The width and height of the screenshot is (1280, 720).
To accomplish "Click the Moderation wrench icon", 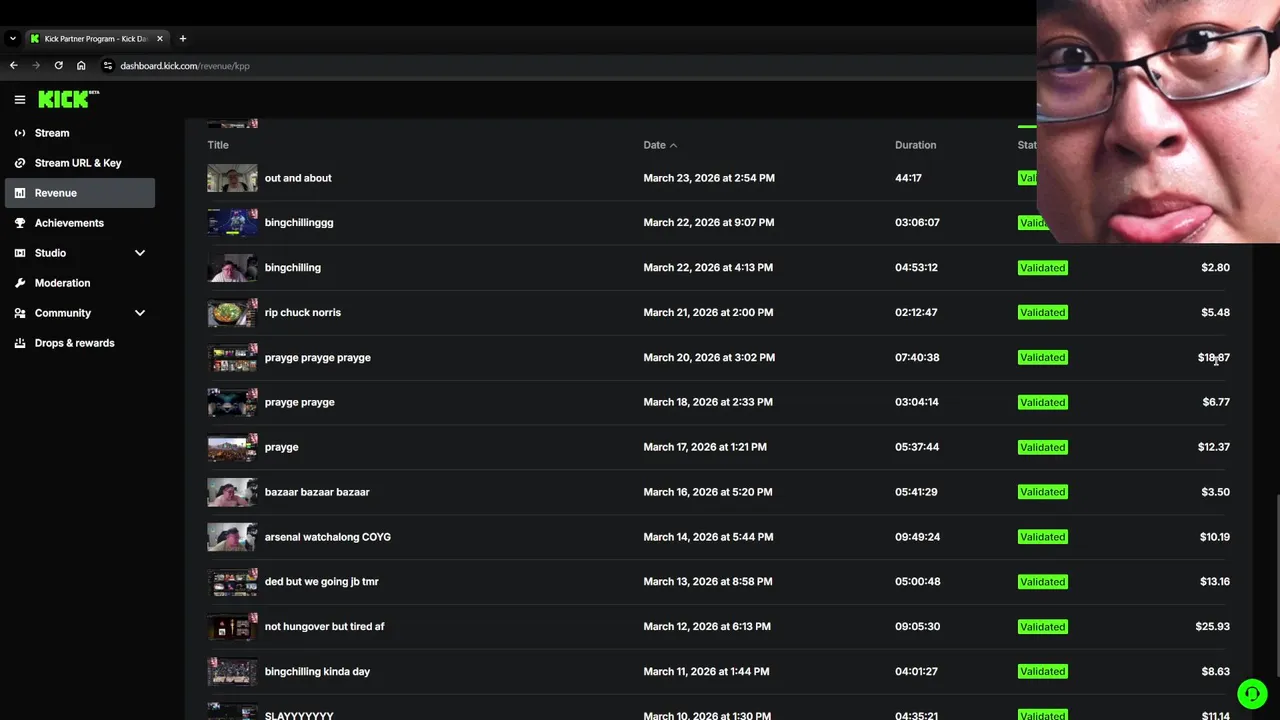I will click(20, 283).
